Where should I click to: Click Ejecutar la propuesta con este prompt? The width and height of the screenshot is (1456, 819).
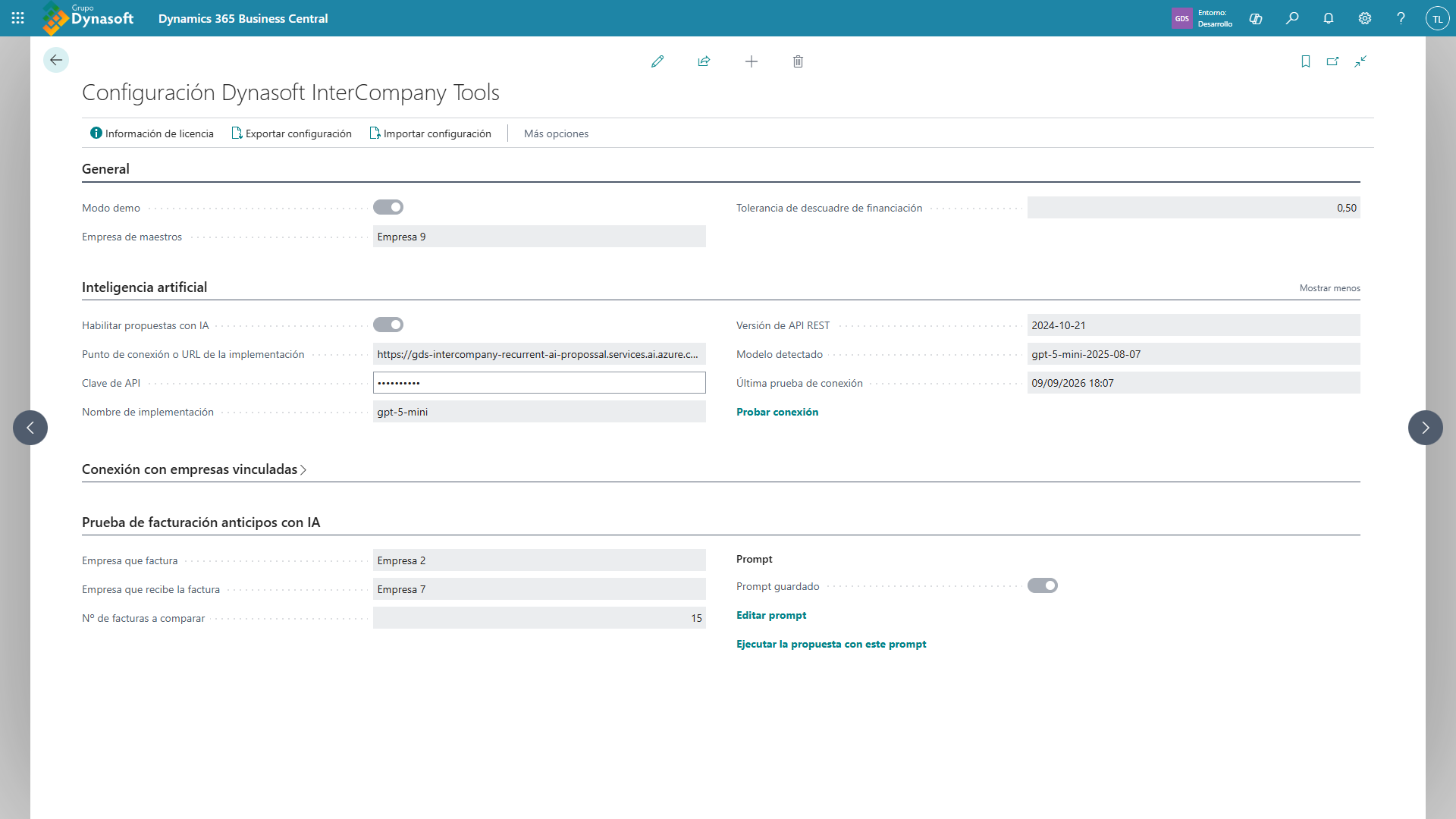831,644
